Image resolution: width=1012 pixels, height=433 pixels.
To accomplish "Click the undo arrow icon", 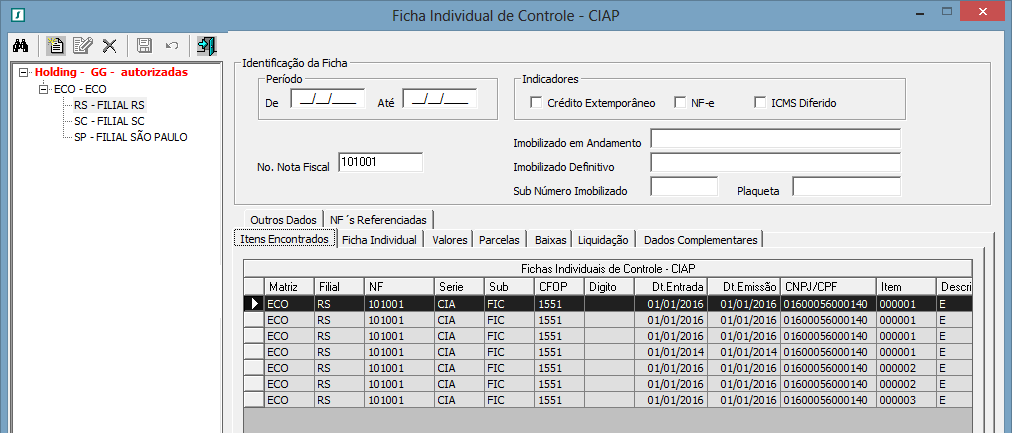I will click(171, 45).
